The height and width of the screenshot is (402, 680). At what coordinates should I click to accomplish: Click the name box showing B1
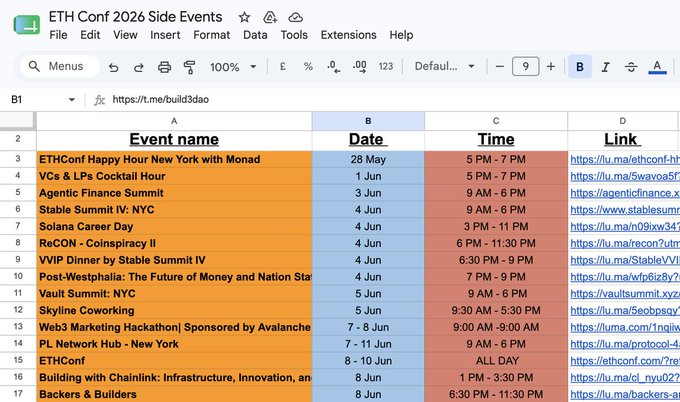(x=37, y=100)
